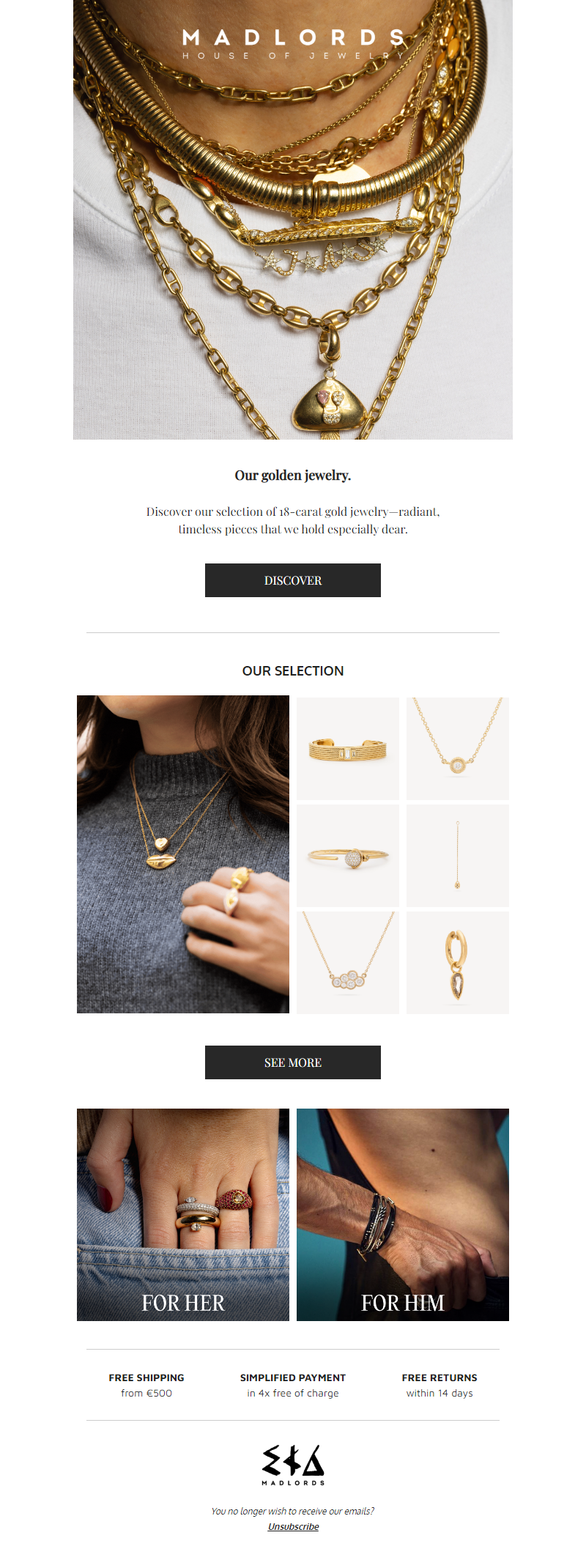Select the long chain drop earring thumbnail
Viewport: 586px width, 1568px height.
point(458,855)
